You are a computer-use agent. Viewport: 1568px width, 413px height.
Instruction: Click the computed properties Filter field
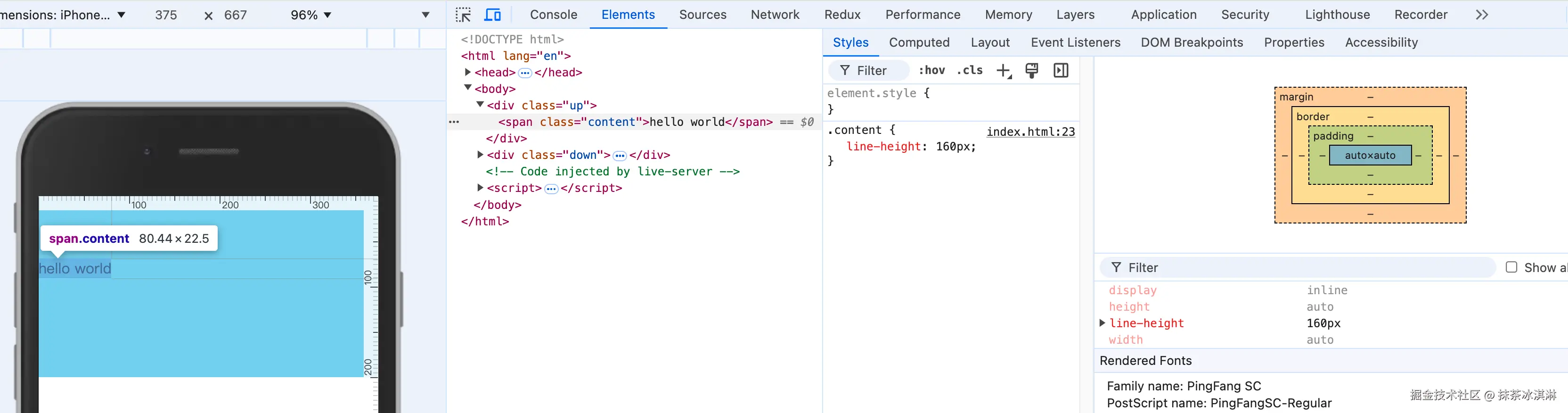(x=1298, y=267)
